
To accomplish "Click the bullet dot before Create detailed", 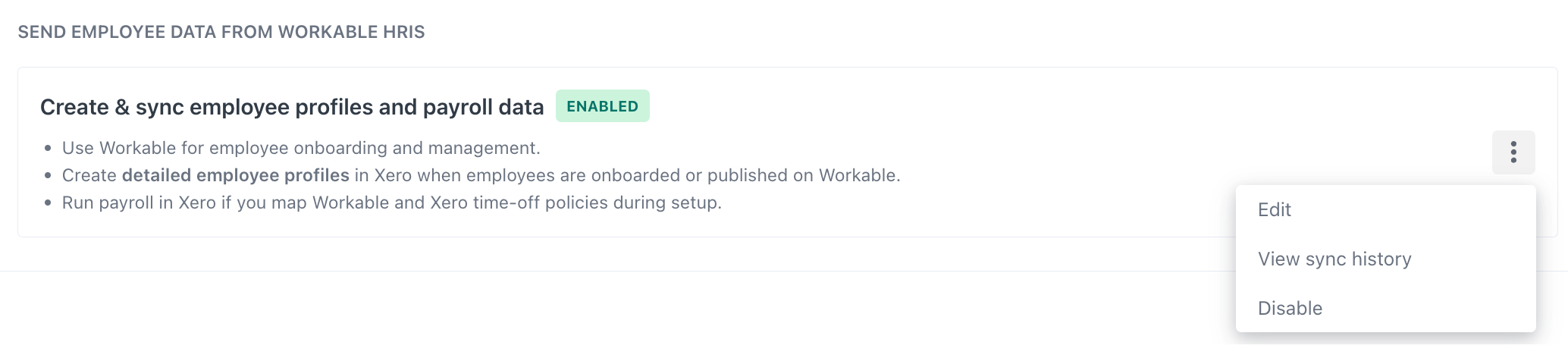I will click(x=48, y=176).
